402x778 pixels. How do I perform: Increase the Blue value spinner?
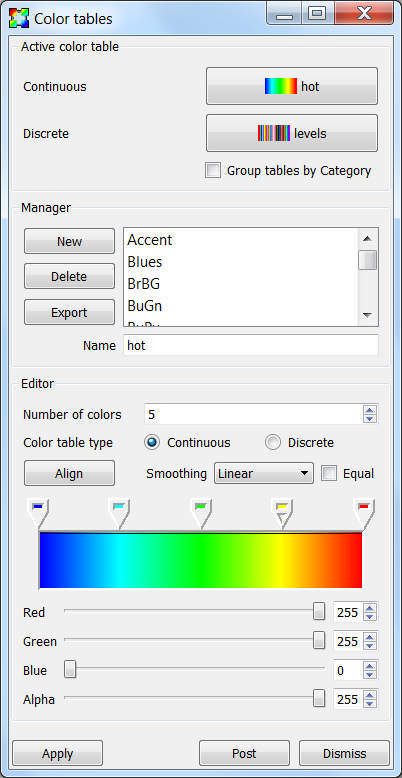(x=370, y=666)
